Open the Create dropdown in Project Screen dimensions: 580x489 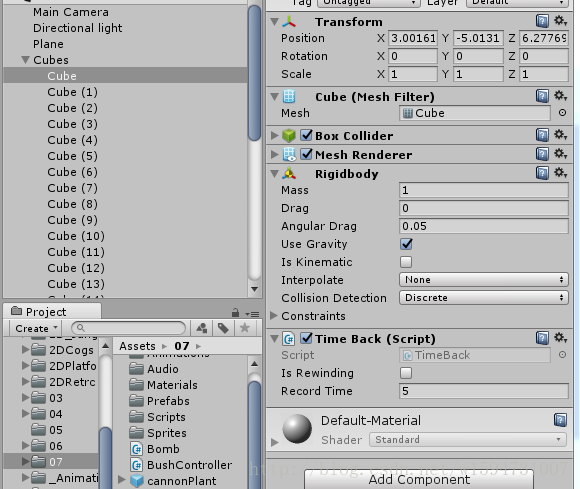tap(36, 328)
